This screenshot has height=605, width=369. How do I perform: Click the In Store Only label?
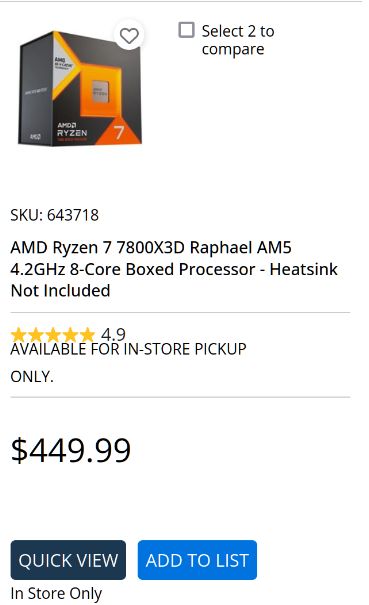[56, 593]
